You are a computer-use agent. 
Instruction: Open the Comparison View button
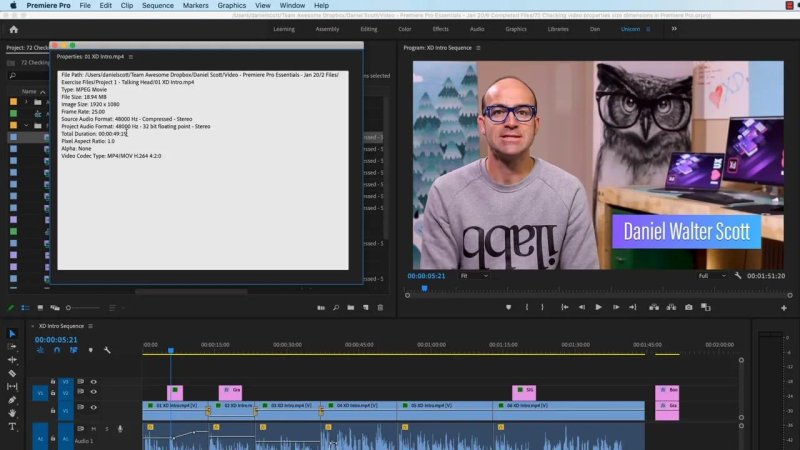[706, 307]
